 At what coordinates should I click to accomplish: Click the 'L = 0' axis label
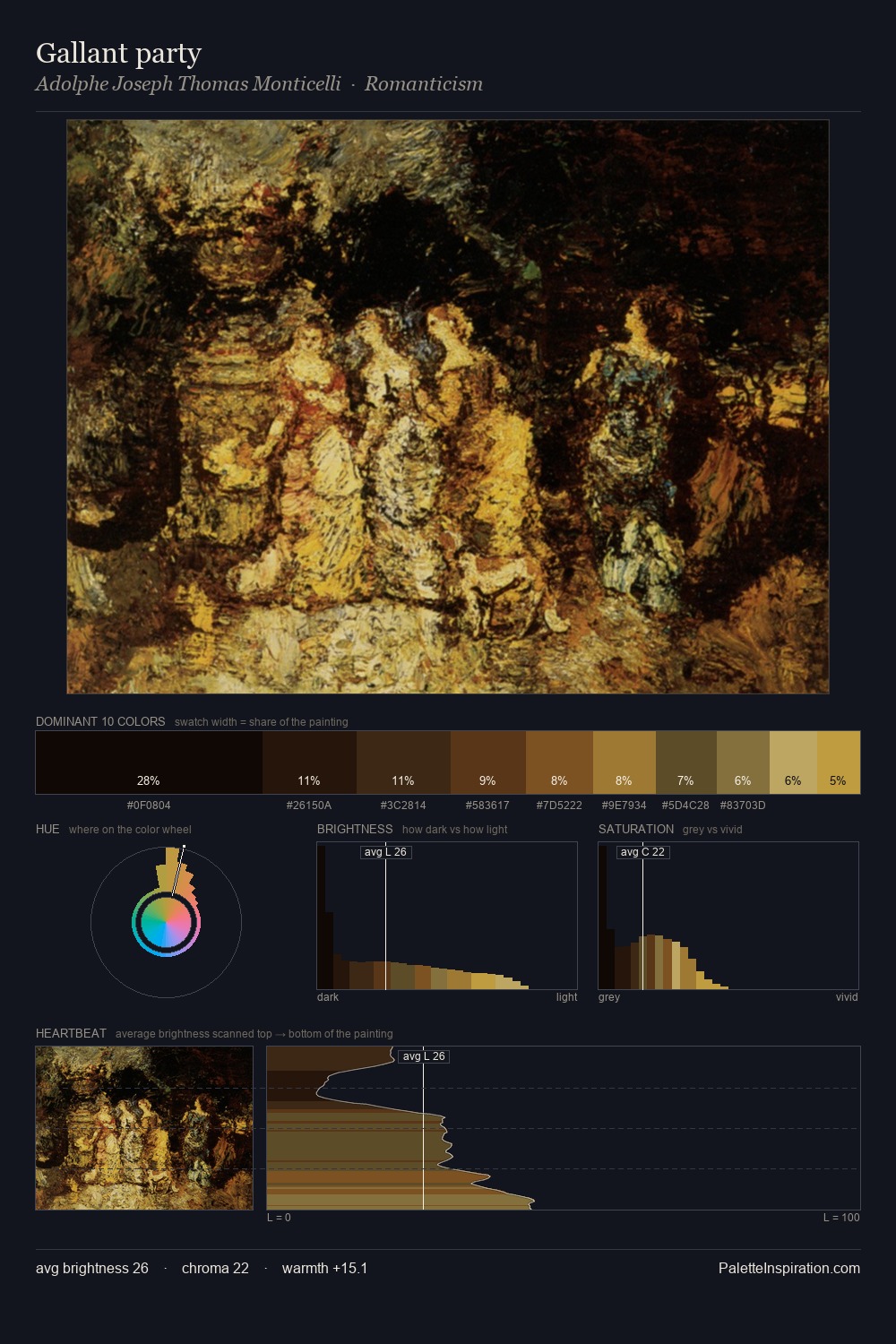point(279,1217)
